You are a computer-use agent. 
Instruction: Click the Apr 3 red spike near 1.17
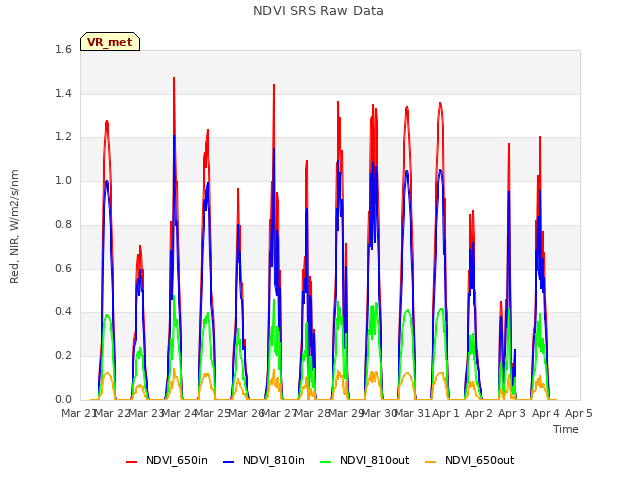[509, 144]
